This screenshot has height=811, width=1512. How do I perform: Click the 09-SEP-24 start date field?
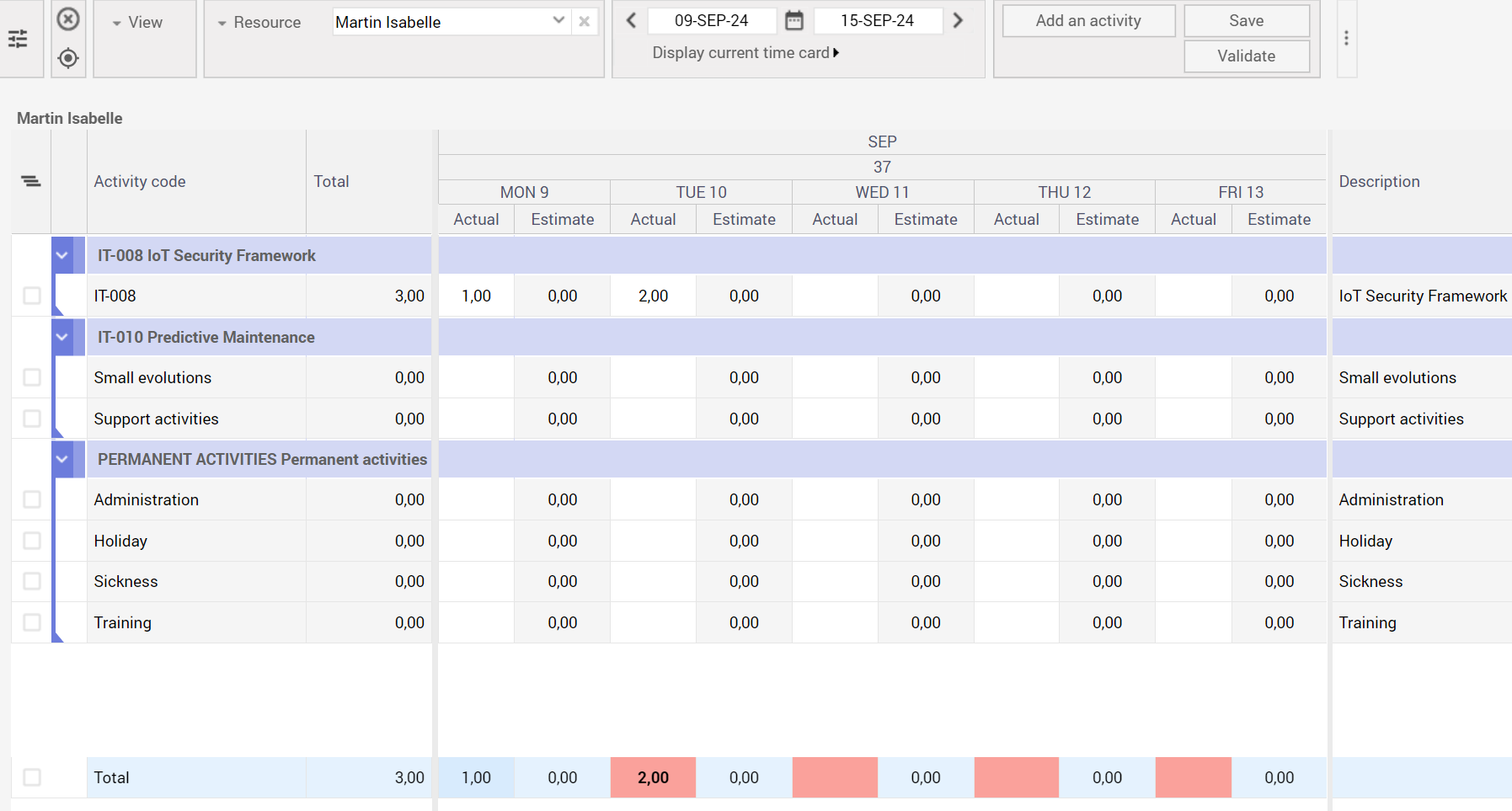[x=712, y=19]
